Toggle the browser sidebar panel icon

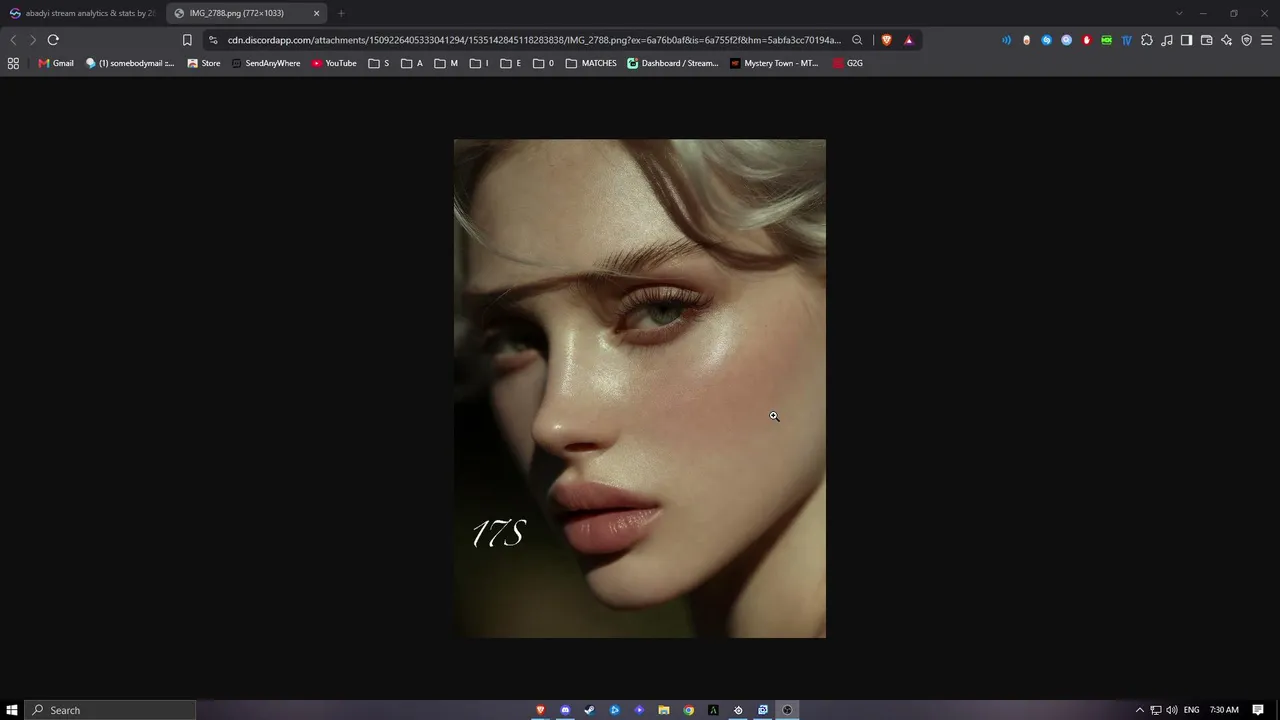tap(1186, 40)
